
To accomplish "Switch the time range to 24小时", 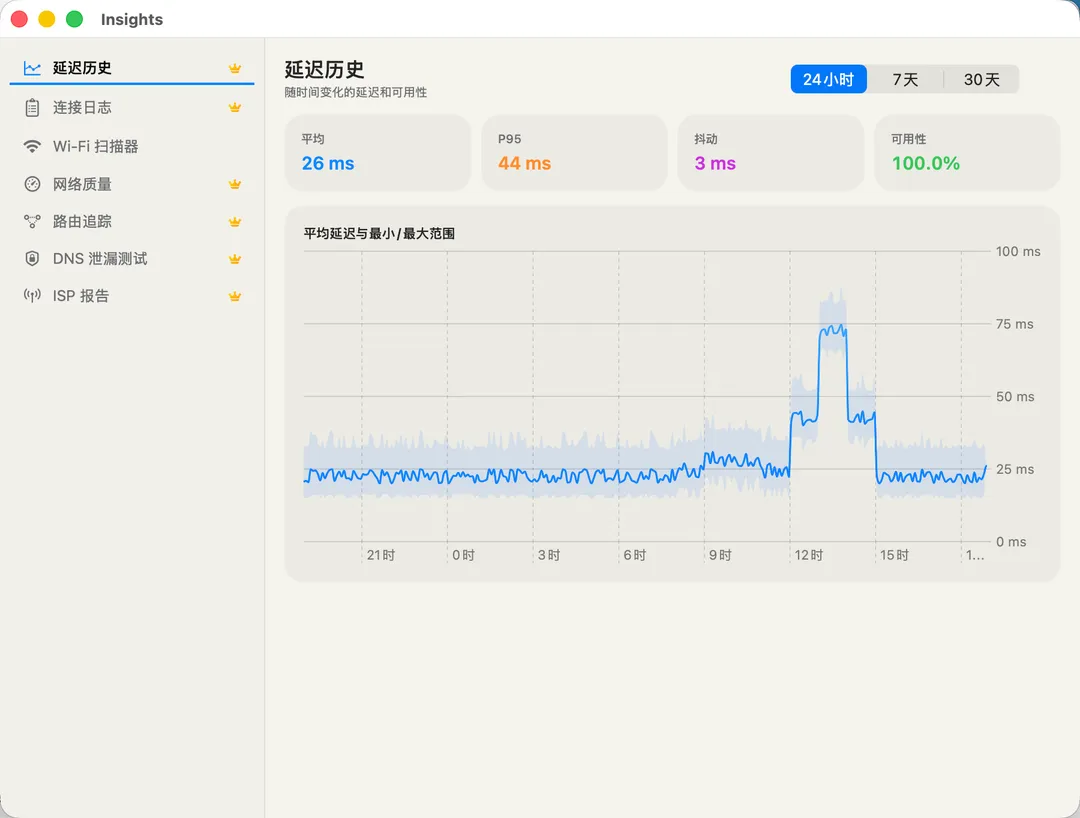I will tap(829, 79).
